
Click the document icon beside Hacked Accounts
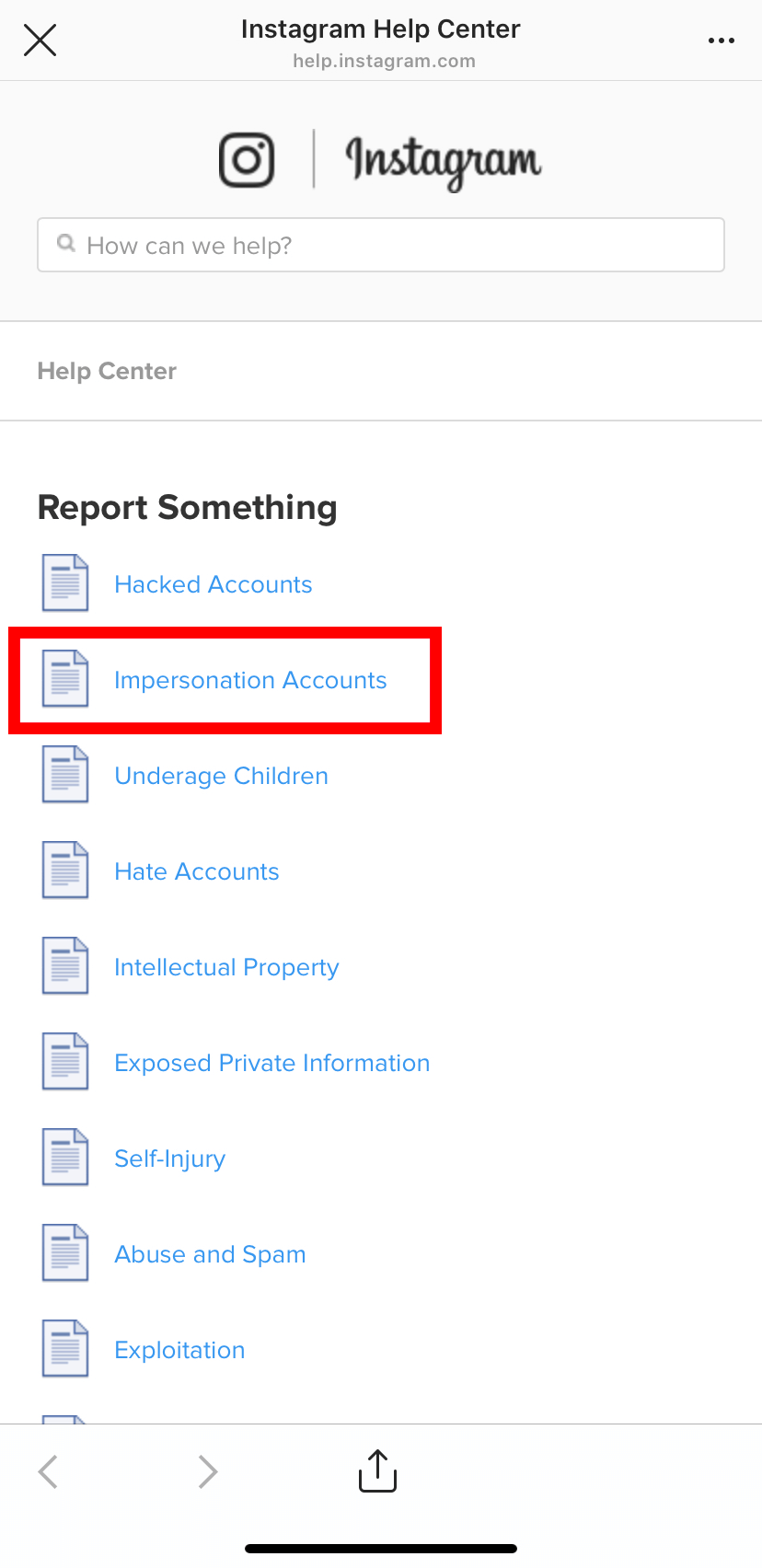coord(64,583)
